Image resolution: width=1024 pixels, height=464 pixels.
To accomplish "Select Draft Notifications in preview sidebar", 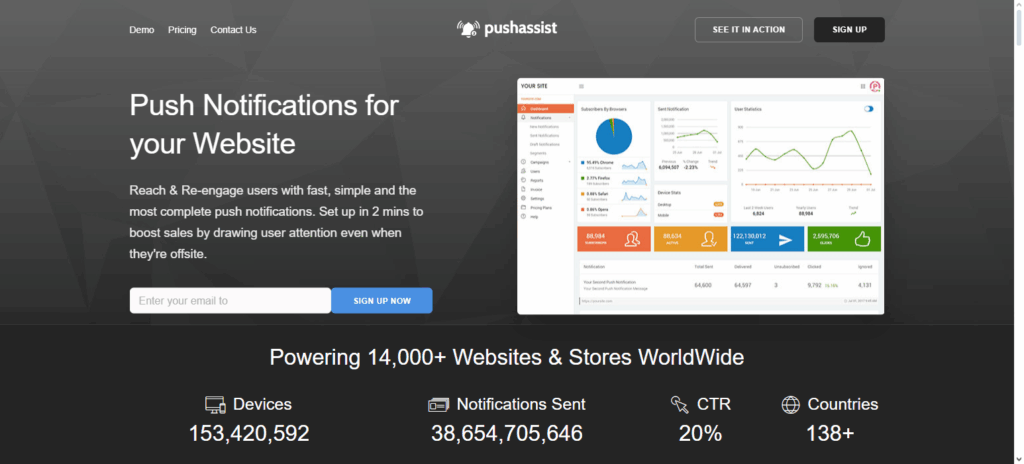I will click(x=545, y=144).
